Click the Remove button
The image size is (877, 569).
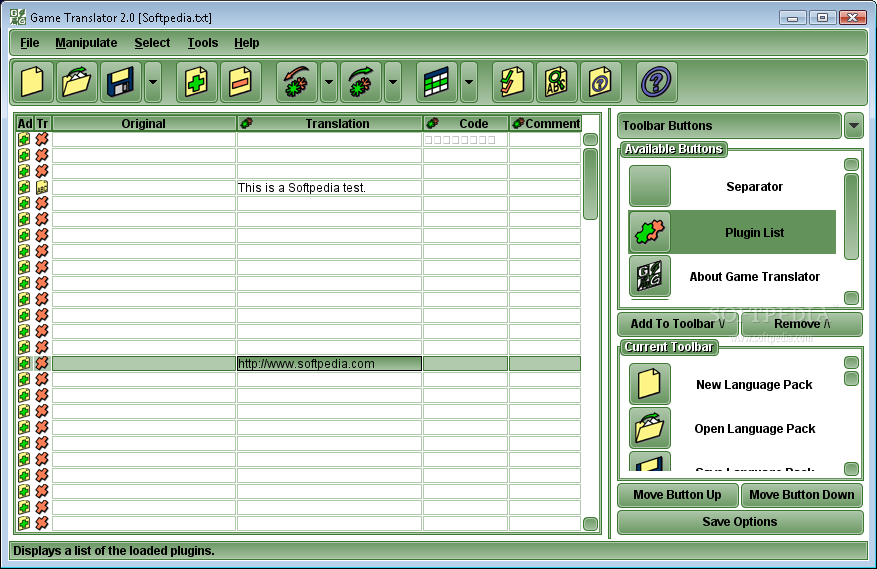point(802,324)
